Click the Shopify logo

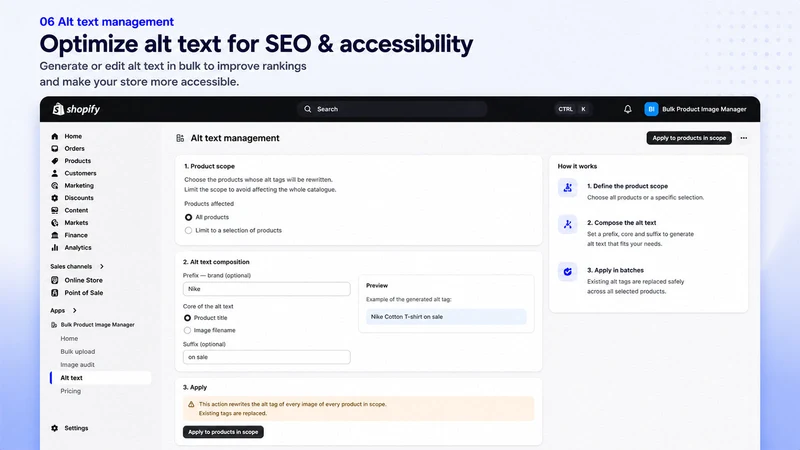(x=76, y=109)
